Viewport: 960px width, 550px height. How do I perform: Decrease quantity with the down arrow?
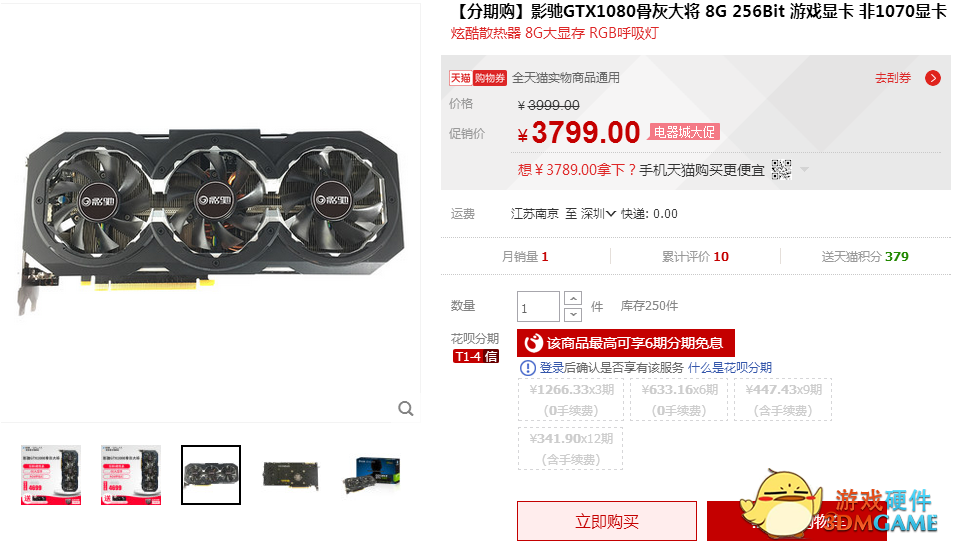pyautogui.click(x=572, y=314)
